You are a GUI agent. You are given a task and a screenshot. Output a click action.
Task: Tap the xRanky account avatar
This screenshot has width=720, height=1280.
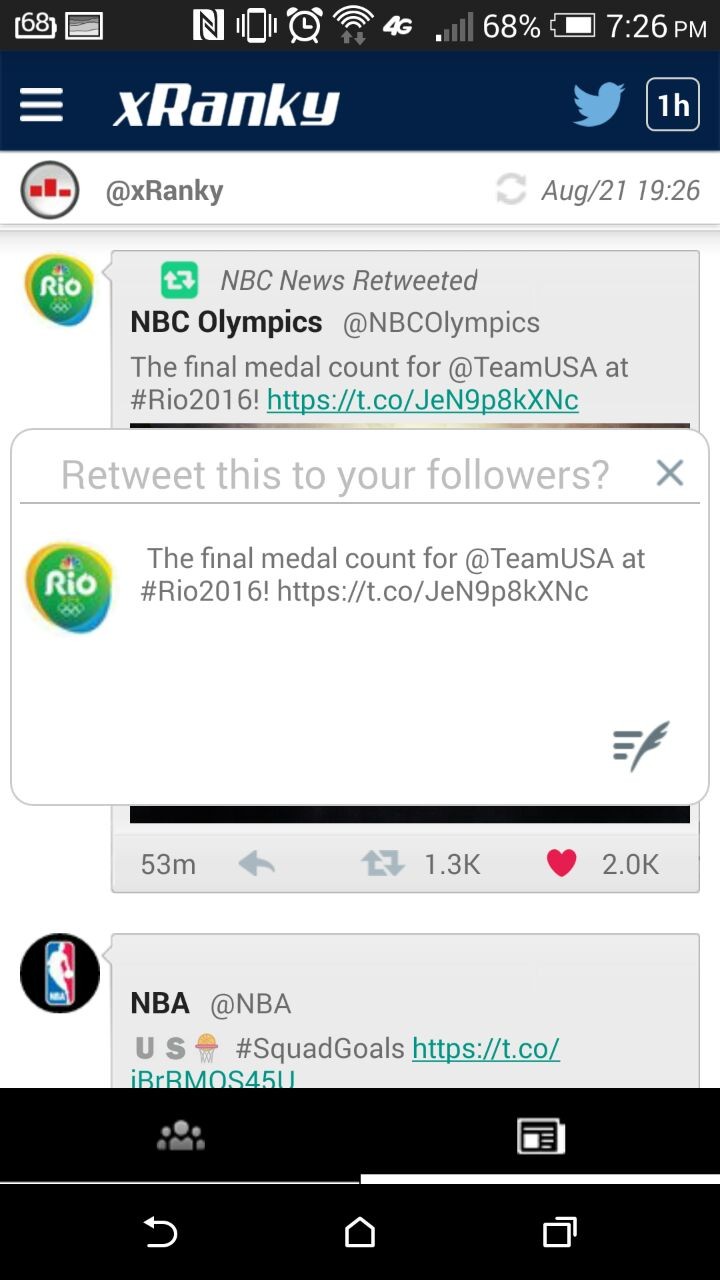tap(49, 190)
